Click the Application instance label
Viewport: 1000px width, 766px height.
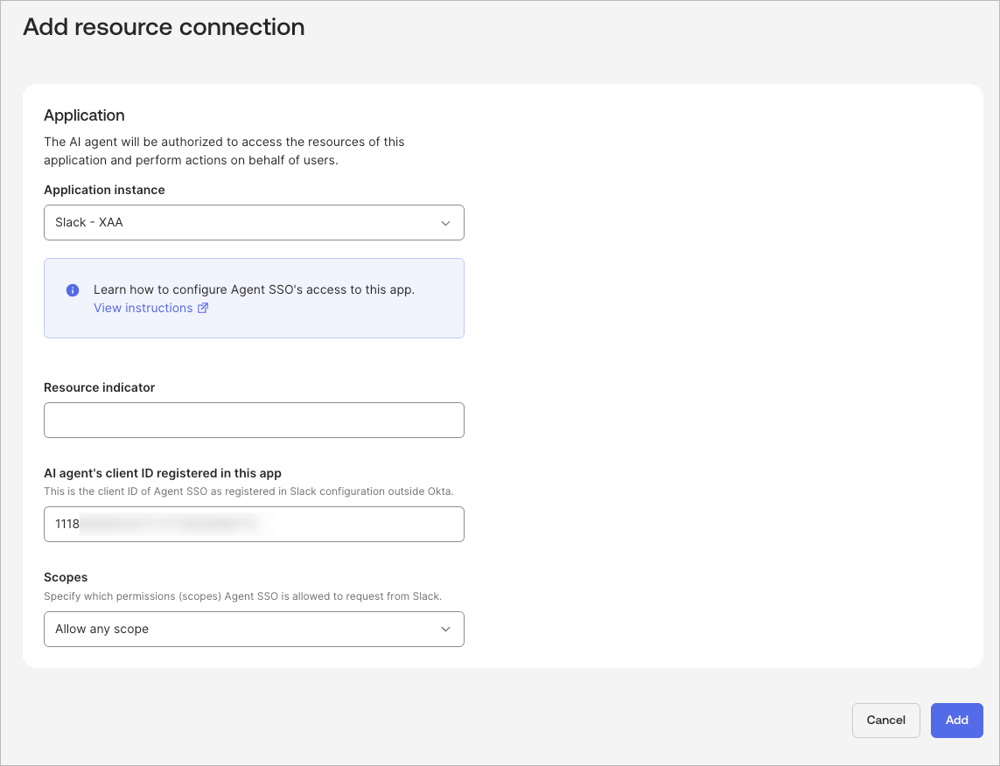pyautogui.click(x=105, y=190)
